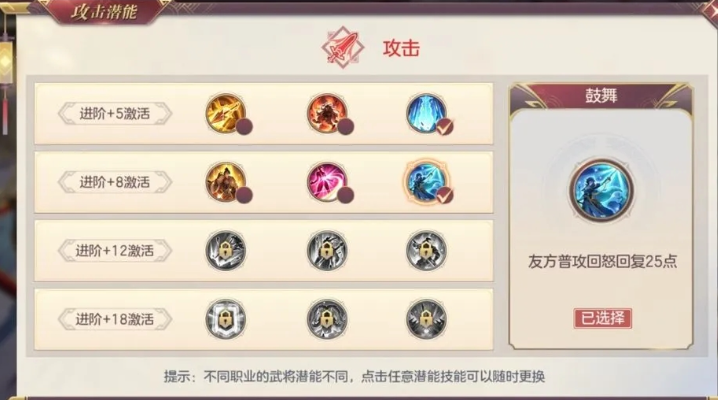Select the highlighted blue 鼓舞 skill in 进阶+8 row
Viewport: 718px width, 400px height.
point(426,182)
